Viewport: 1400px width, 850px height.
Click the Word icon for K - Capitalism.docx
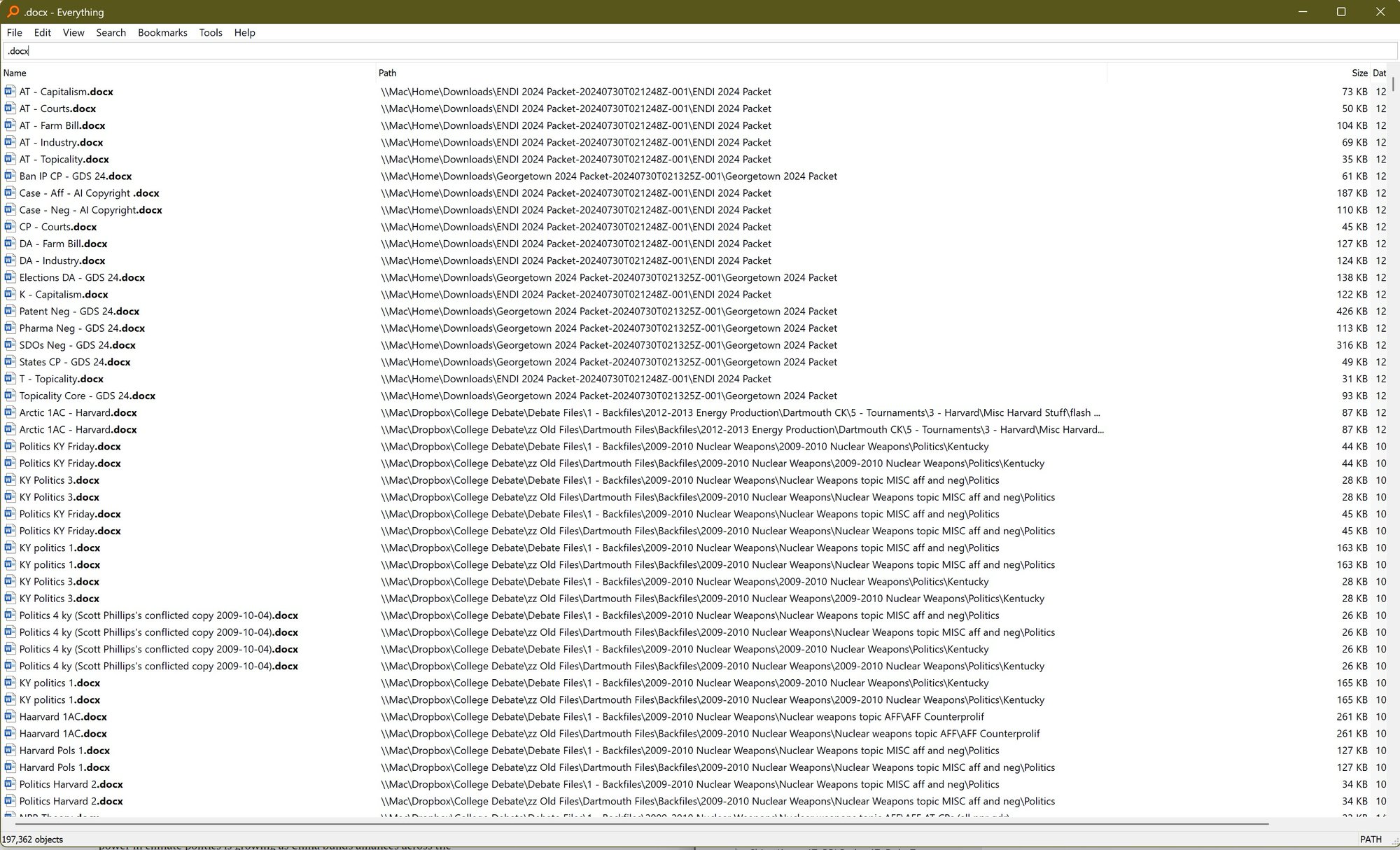tap(10, 294)
